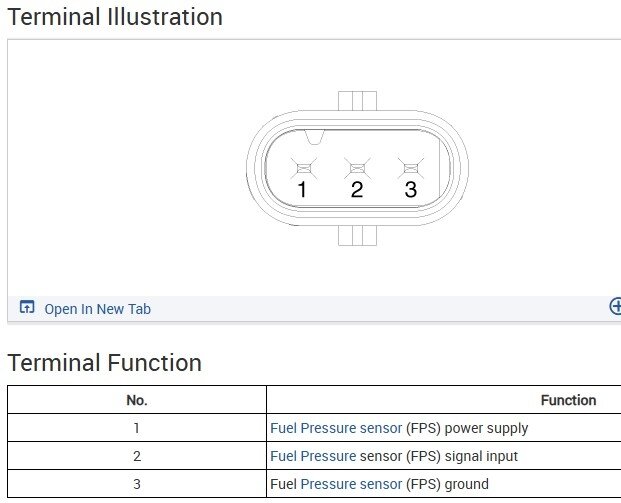Screen dimensions: 621x503
Task: Select table cell number 3 in No. column
Action: (x=137, y=484)
